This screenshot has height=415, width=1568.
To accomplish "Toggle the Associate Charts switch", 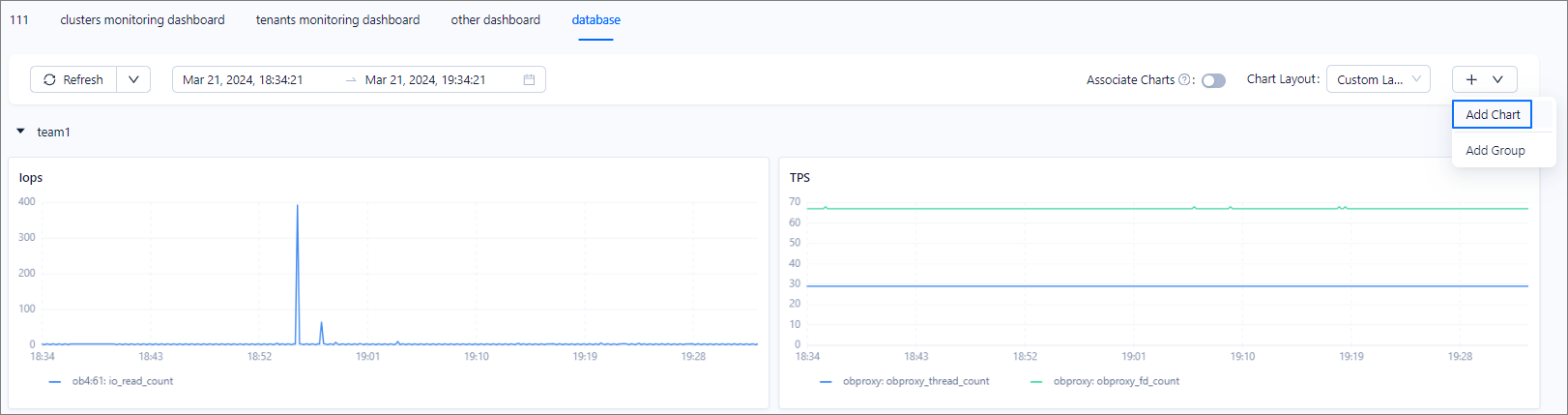I will 1213,80.
